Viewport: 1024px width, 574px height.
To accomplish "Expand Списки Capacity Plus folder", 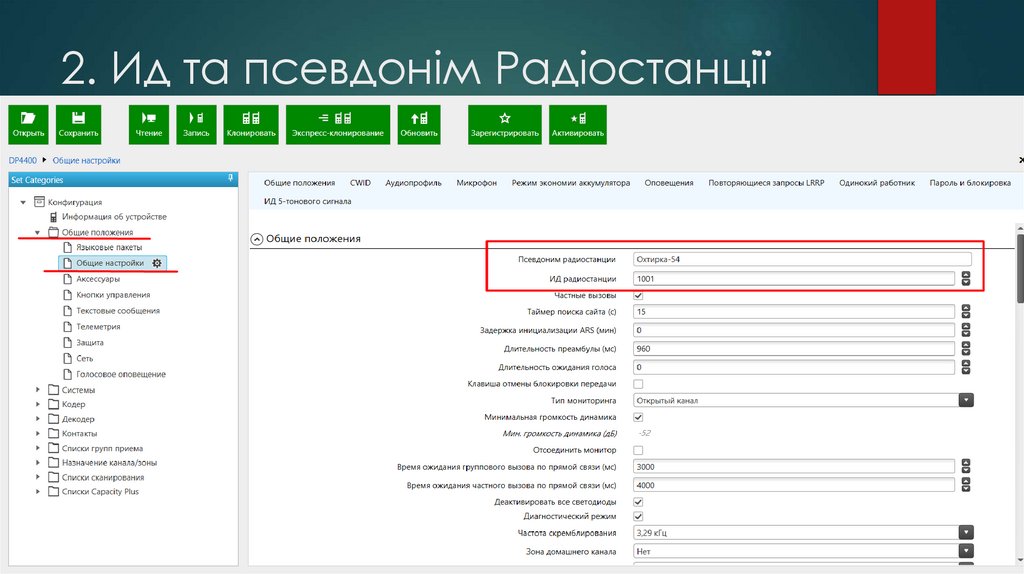I will [x=37, y=491].
